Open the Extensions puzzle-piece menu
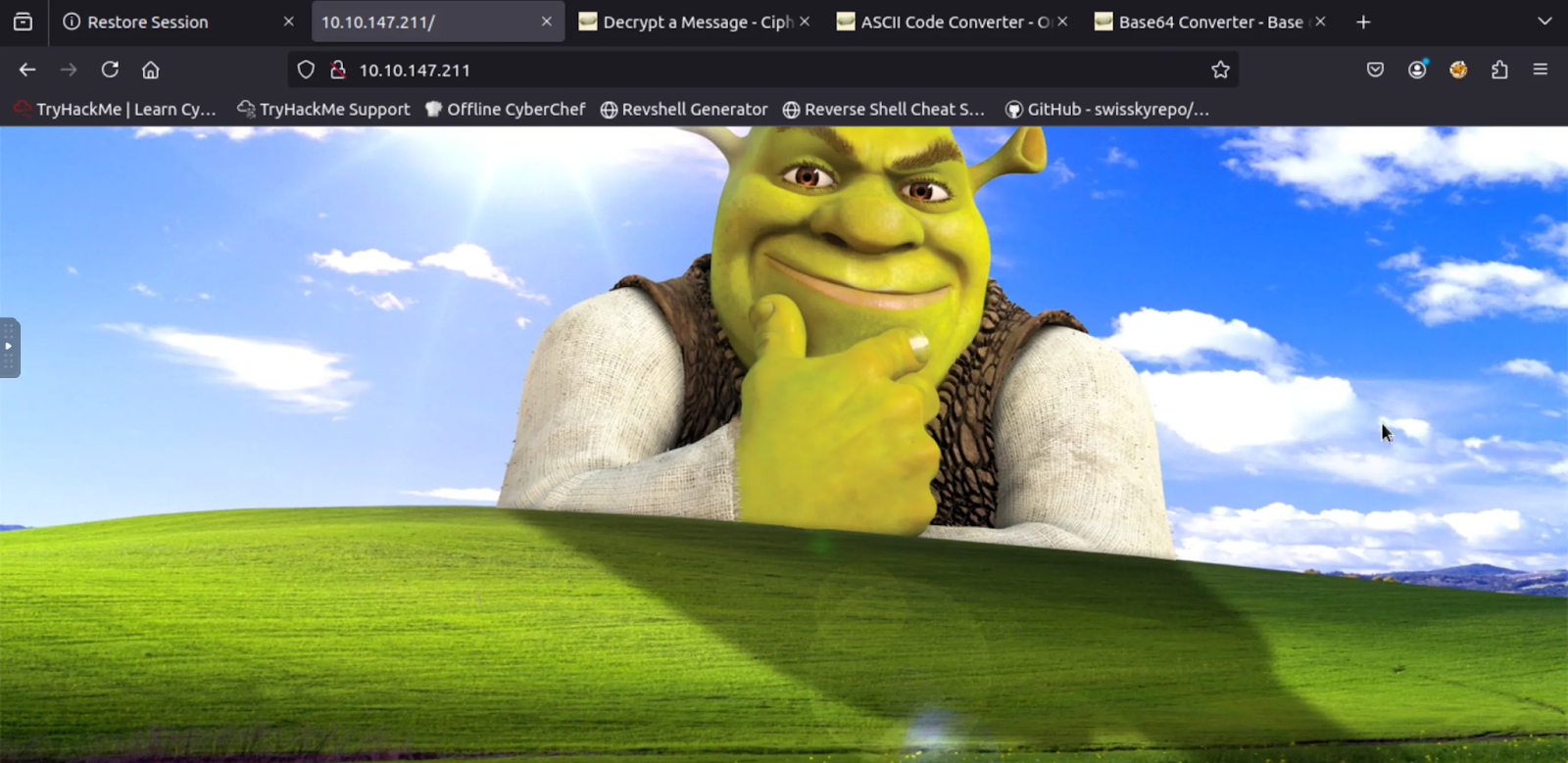This screenshot has height=763, width=1568. click(1499, 70)
